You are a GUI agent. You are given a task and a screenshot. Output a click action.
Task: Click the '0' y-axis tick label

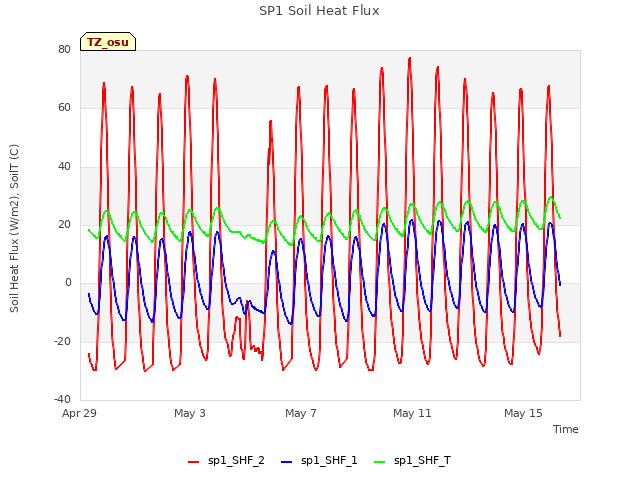[68, 283]
